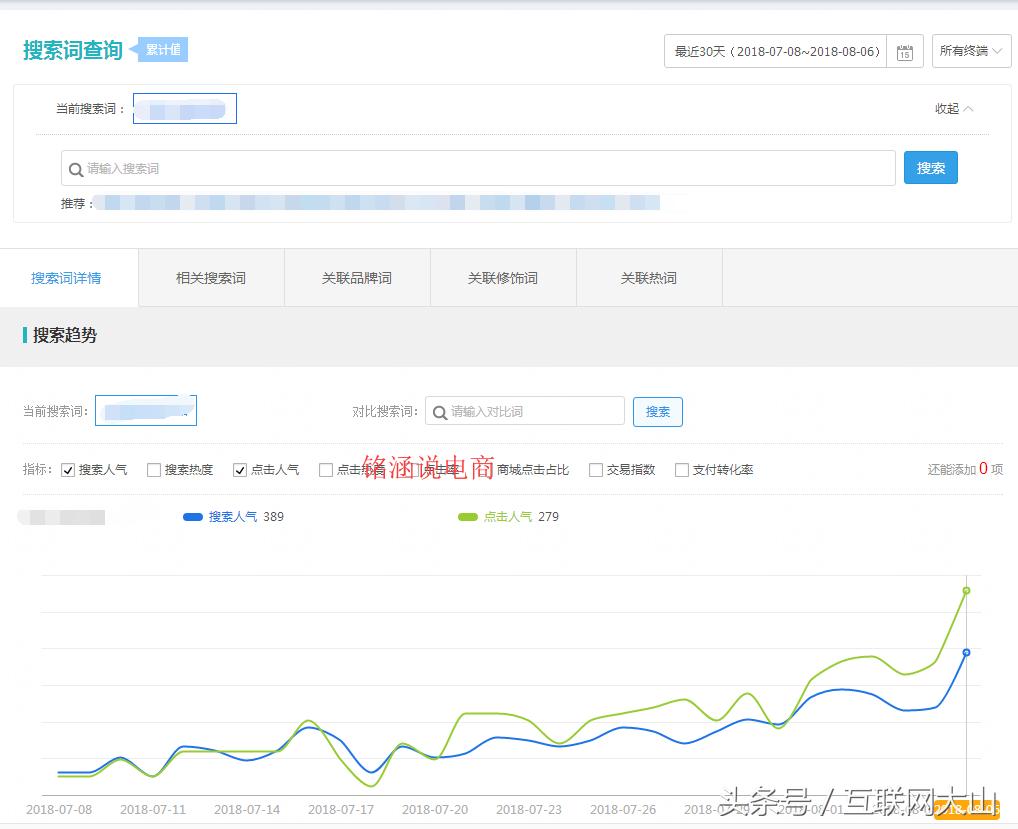Click the magnifier icon in the 对比搜索词 box
Viewport: 1018px width, 829px height.
[x=442, y=411]
